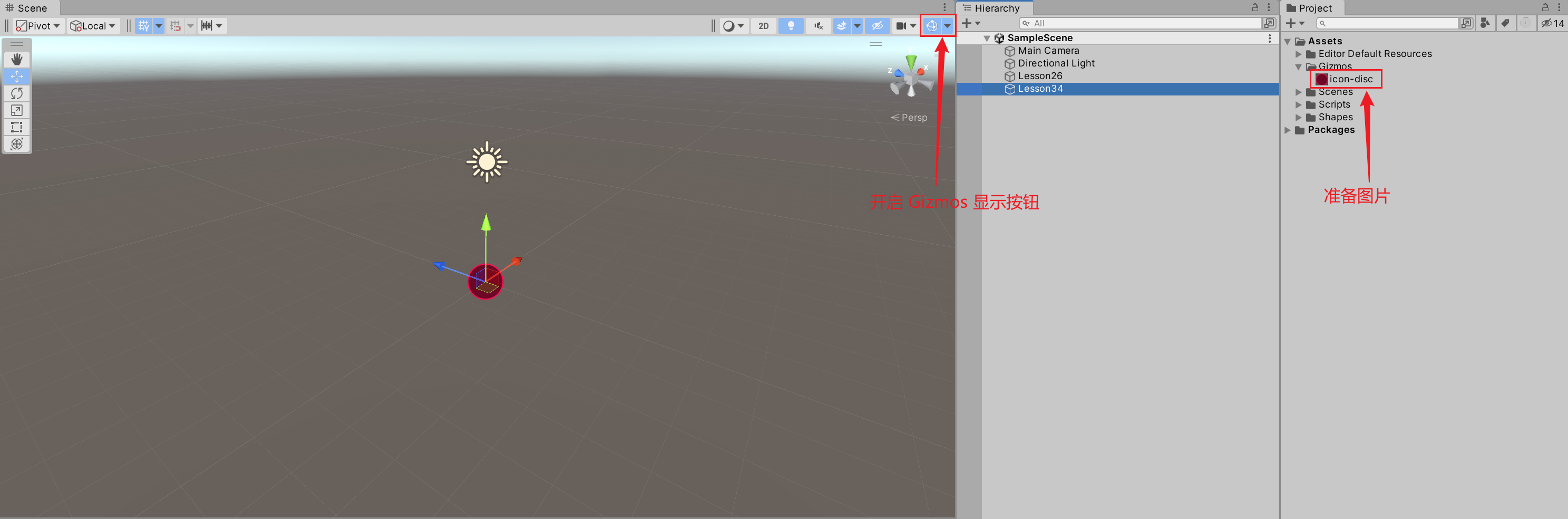Open Project search in Quick Search window

click(1466, 23)
